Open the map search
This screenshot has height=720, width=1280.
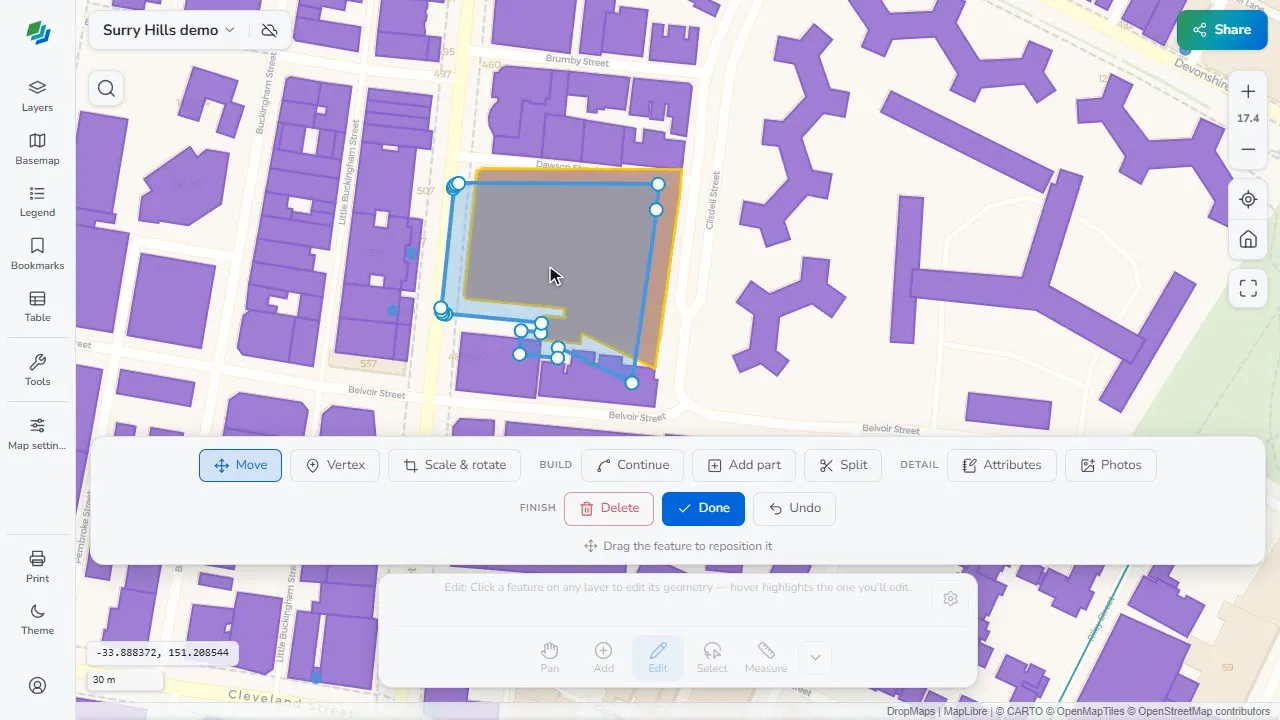click(x=106, y=89)
